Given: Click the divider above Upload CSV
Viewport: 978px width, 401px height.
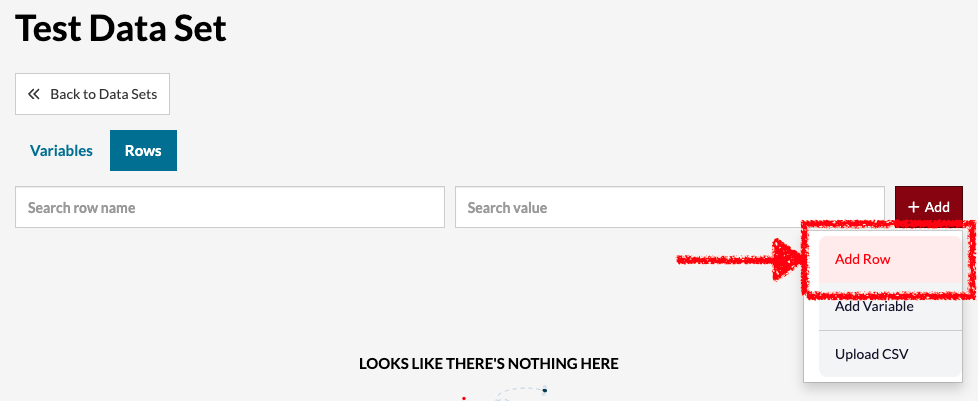Looking at the screenshot, I should (890, 331).
